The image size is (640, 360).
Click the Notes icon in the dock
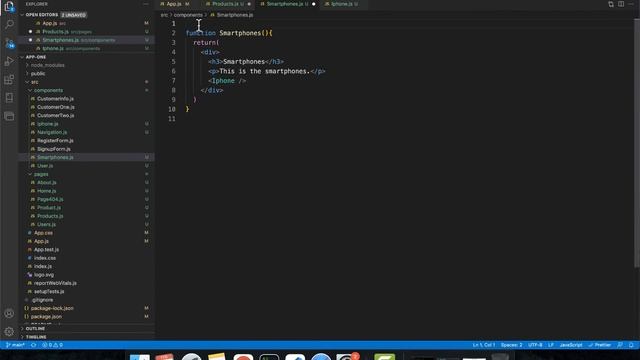coord(217,357)
